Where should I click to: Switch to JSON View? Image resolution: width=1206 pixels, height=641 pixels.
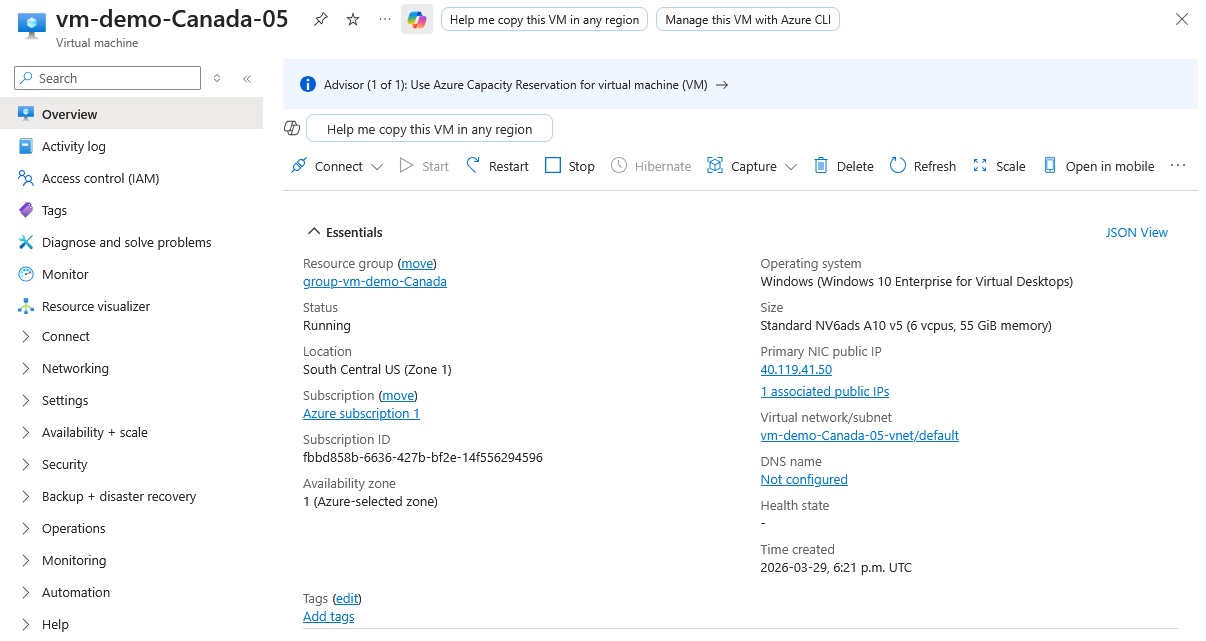[1136, 232]
